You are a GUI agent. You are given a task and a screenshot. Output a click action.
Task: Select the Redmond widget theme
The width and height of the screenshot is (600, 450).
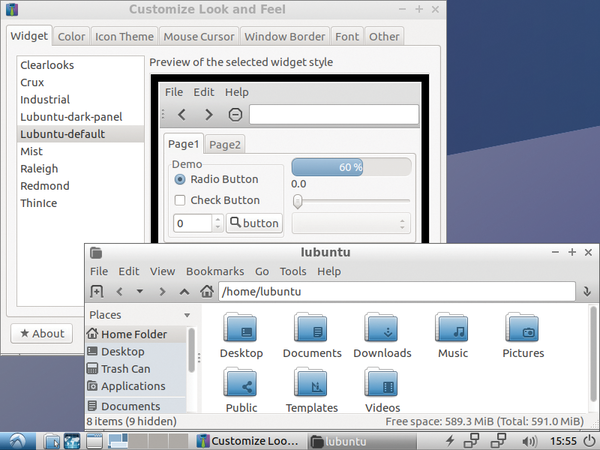pyautogui.click(x=80, y=186)
